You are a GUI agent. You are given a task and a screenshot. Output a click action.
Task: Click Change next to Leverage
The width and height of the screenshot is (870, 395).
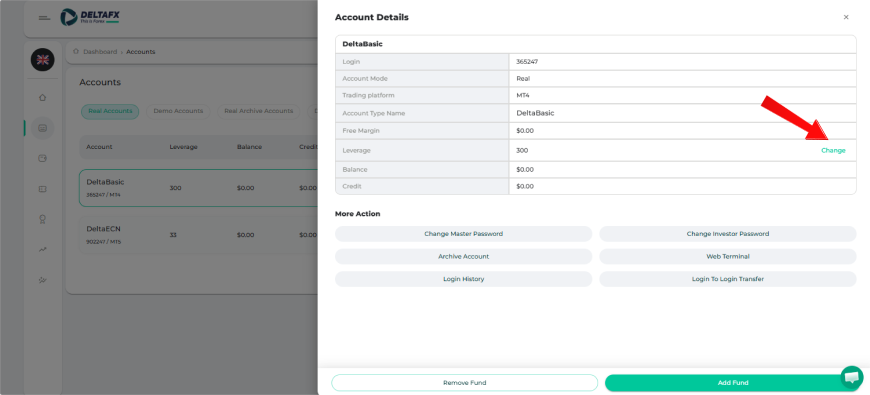tap(833, 150)
